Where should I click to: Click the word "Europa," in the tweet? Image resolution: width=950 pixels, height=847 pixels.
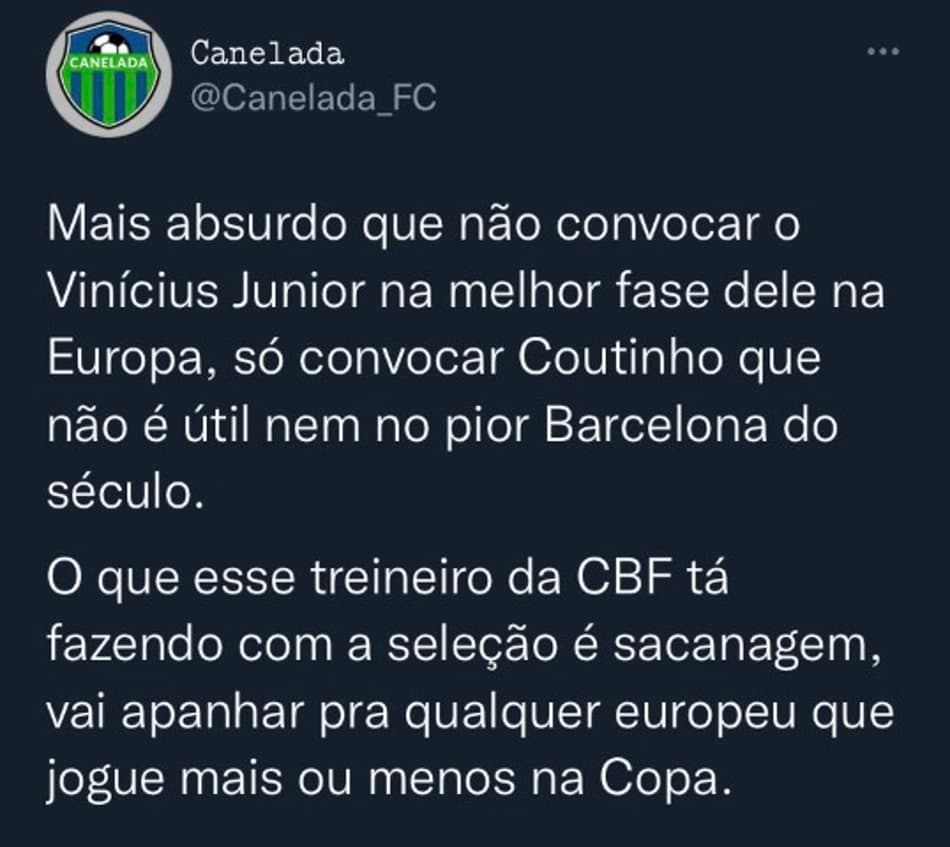pyautogui.click(x=133, y=360)
